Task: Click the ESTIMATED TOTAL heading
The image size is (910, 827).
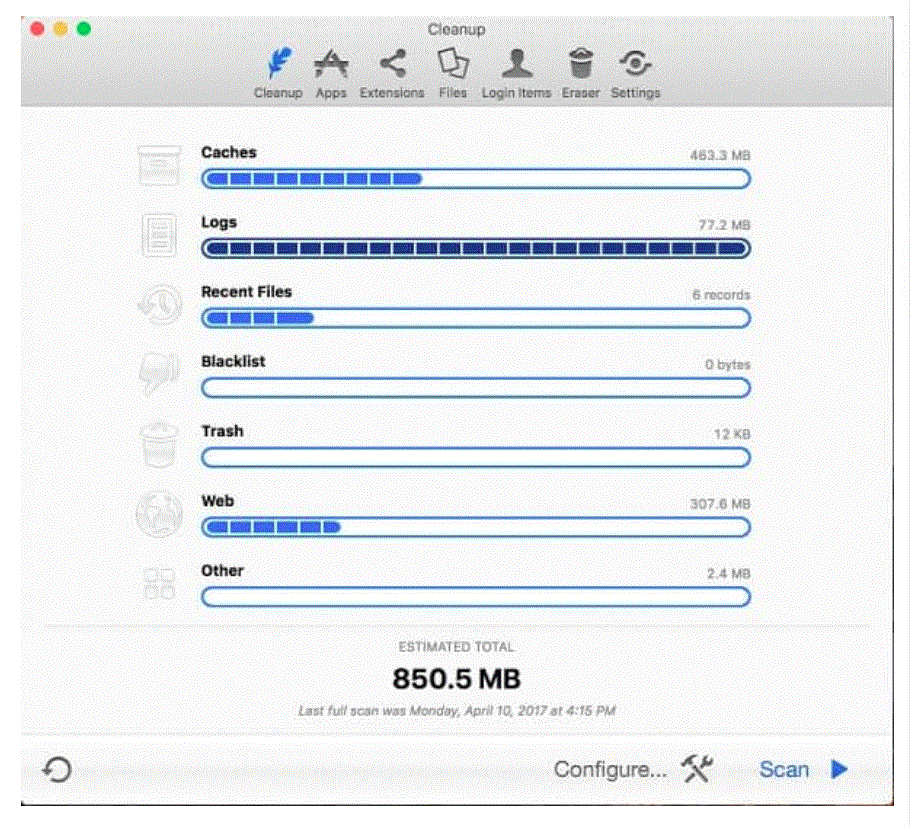Action: [x=457, y=647]
